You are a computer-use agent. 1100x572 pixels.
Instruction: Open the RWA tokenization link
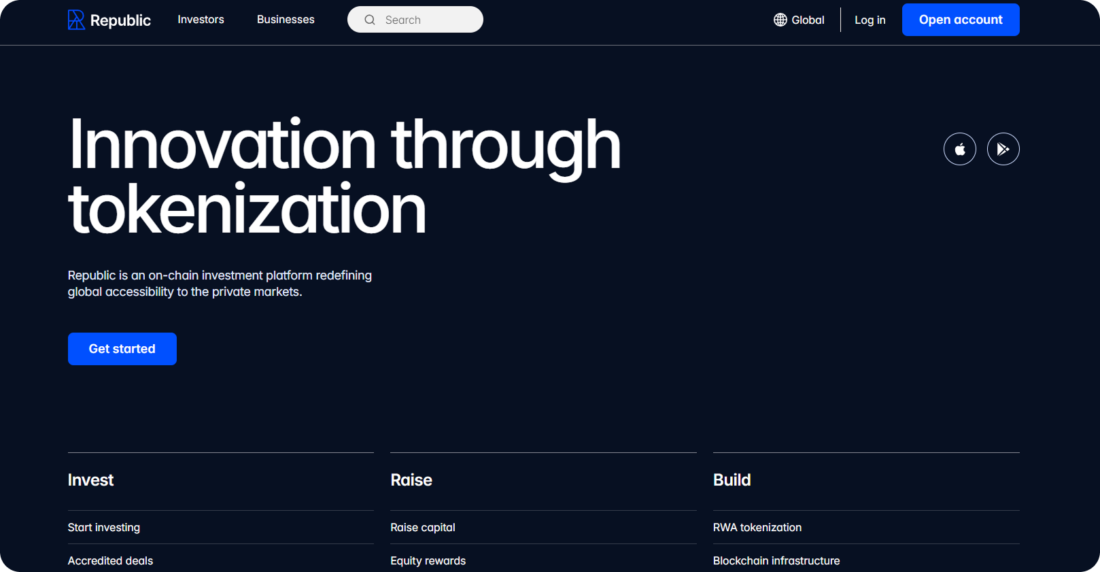click(757, 527)
